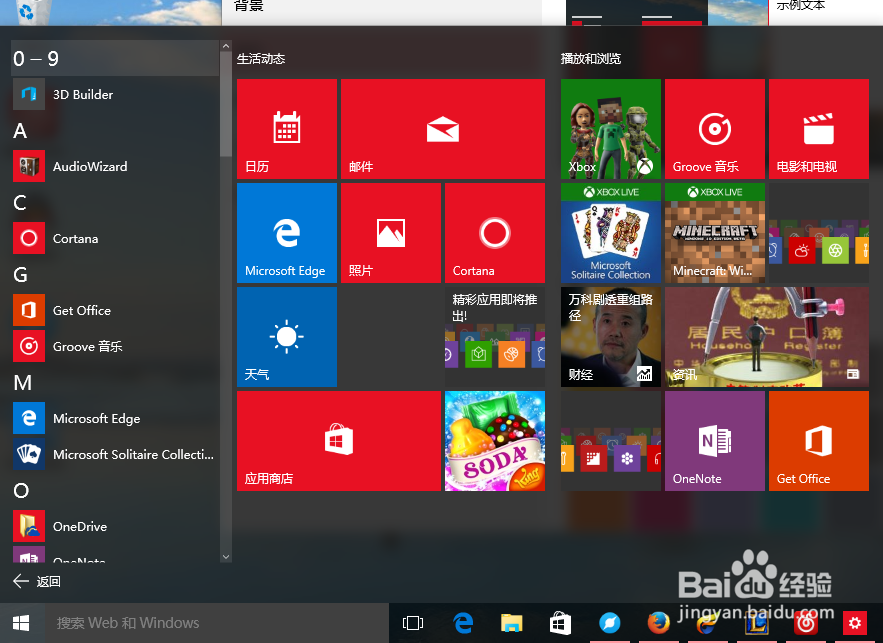883x643 pixels.
Task: Click the app list scroll down arrow
Action: click(226, 557)
